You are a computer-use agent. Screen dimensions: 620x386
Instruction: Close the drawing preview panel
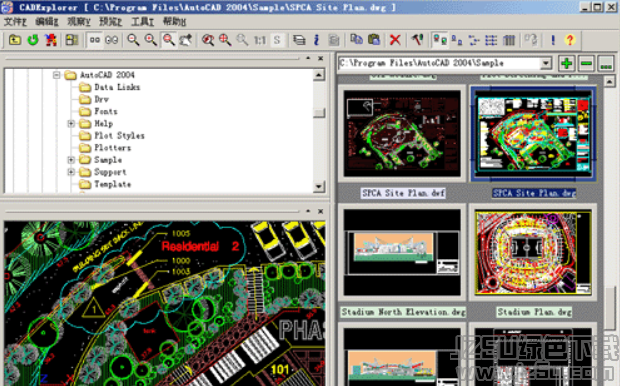click(x=321, y=212)
